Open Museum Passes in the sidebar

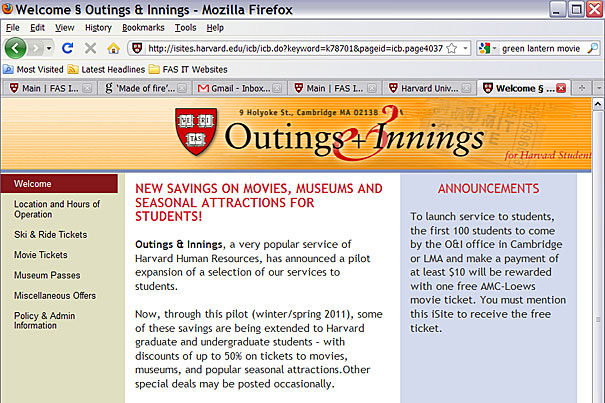click(46, 275)
